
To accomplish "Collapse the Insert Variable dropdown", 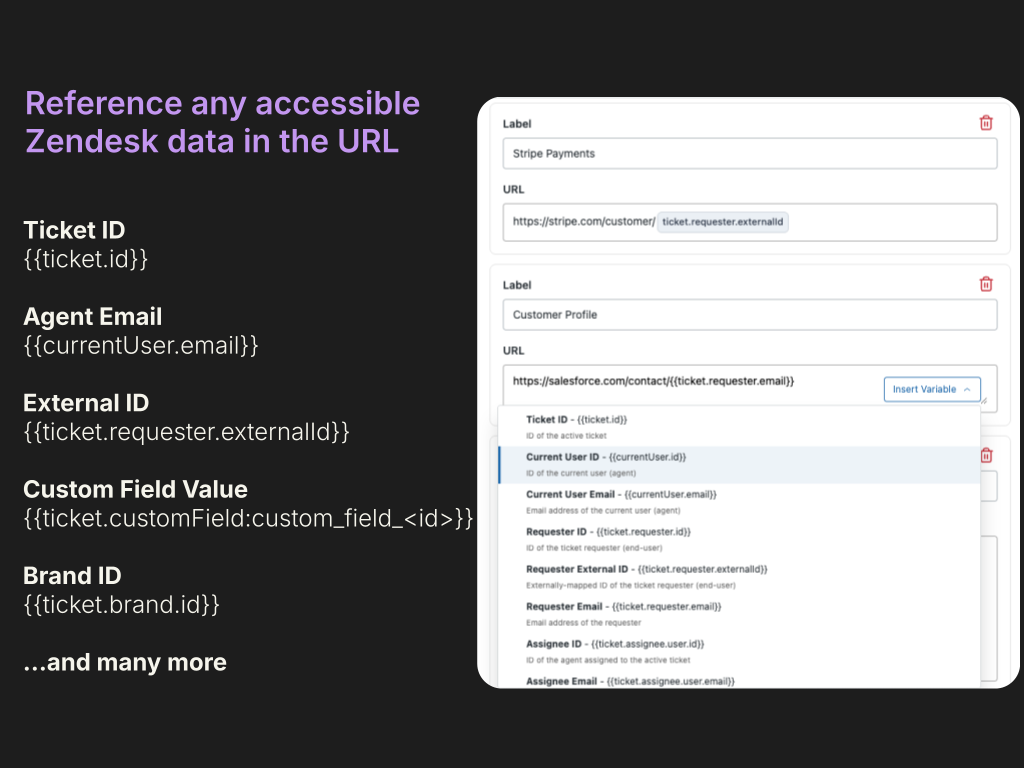I will 931,389.
